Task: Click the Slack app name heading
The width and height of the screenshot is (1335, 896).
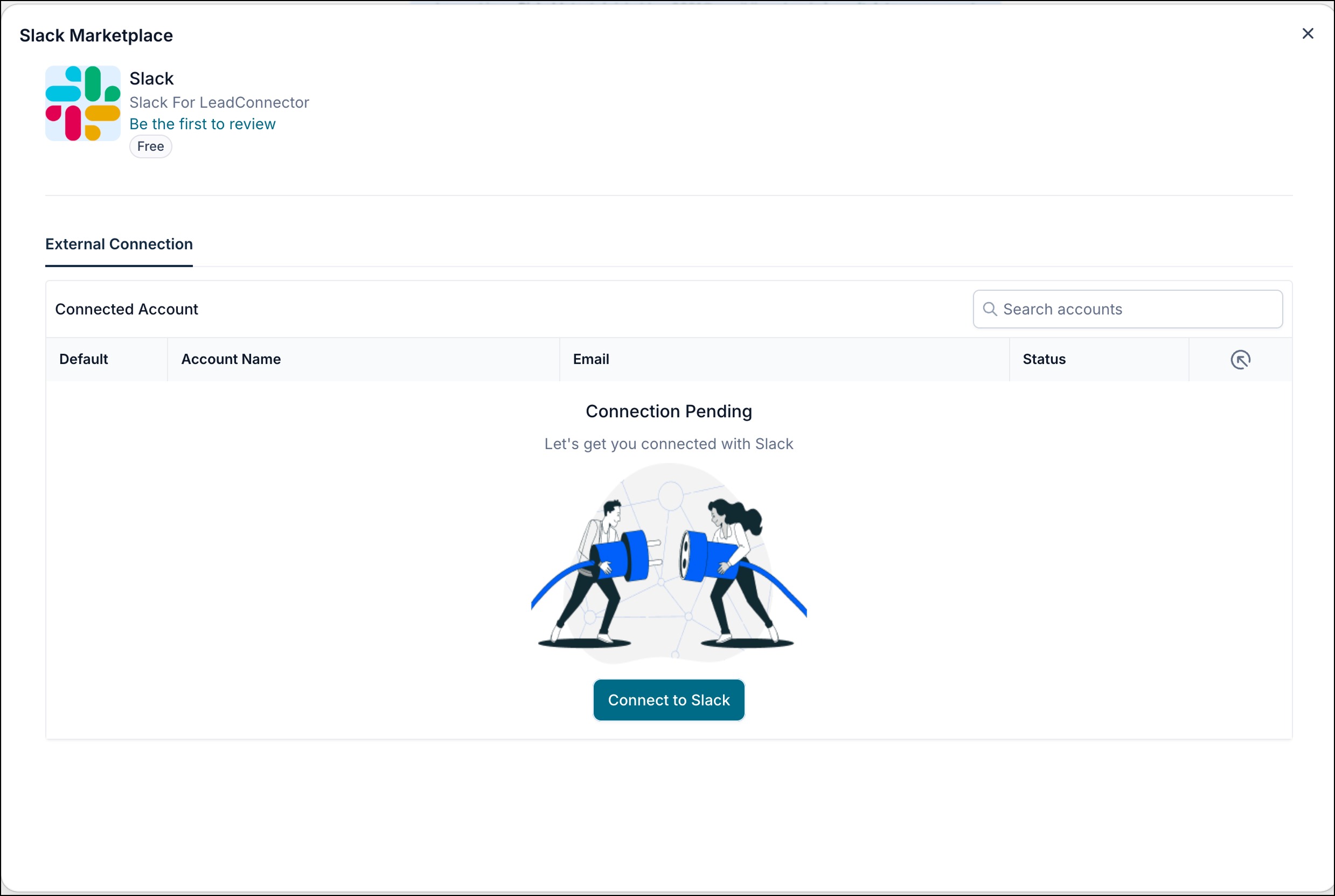Action: click(x=151, y=78)
